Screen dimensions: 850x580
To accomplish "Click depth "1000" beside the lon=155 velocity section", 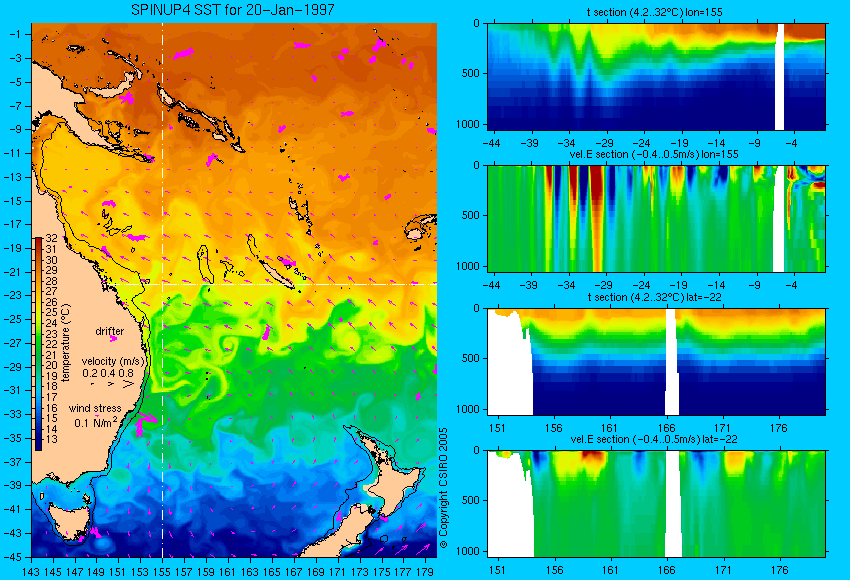I will coord(468,266).
